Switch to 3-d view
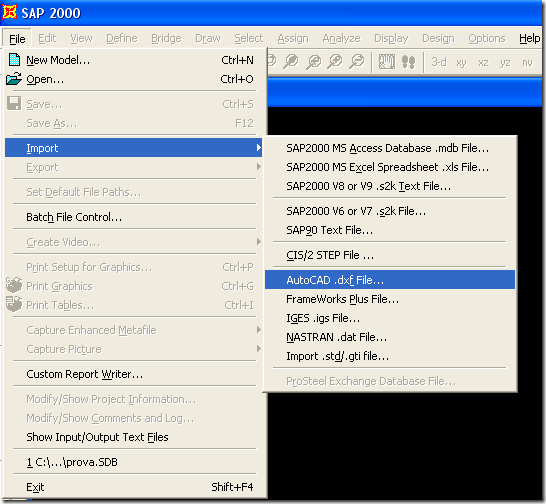Viewport: 546px width, 504px height. click(x=439, y=62)
